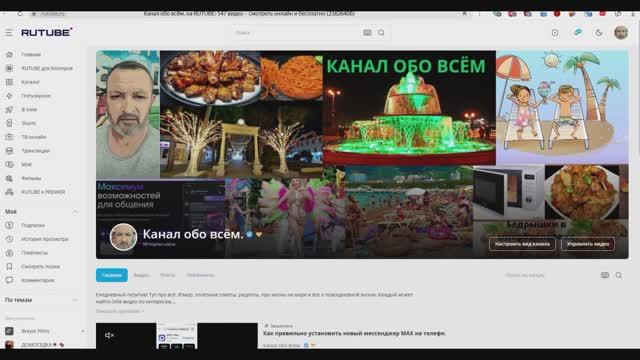
Task: Click the channel search input field
Action: [551, 275]
